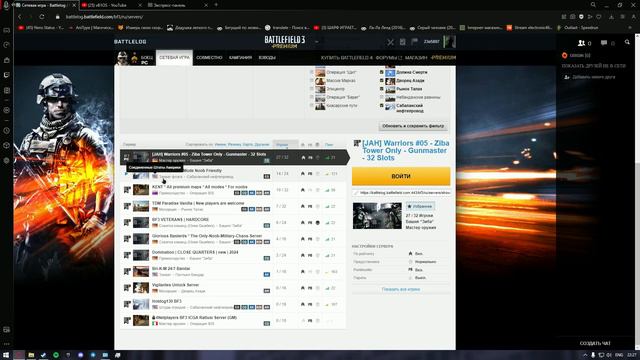
Task: Click the Add new friend icon
Action: pyautogui.click(x=567, y=77)
